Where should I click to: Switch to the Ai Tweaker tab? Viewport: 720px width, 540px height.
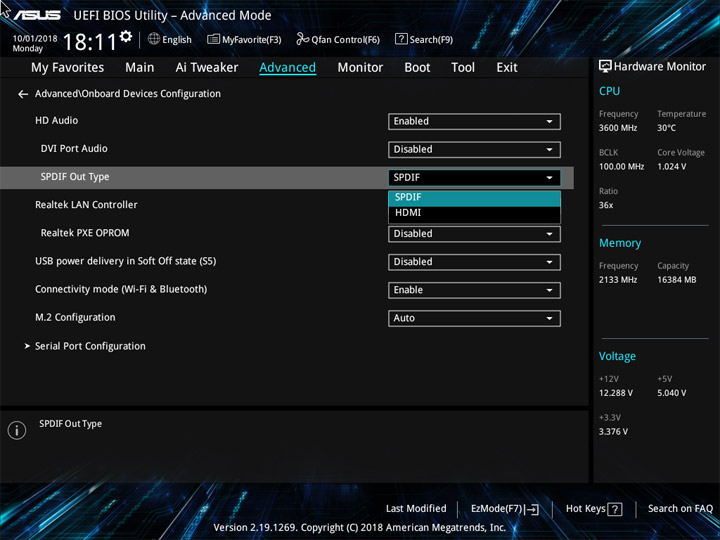pos(207,68)
